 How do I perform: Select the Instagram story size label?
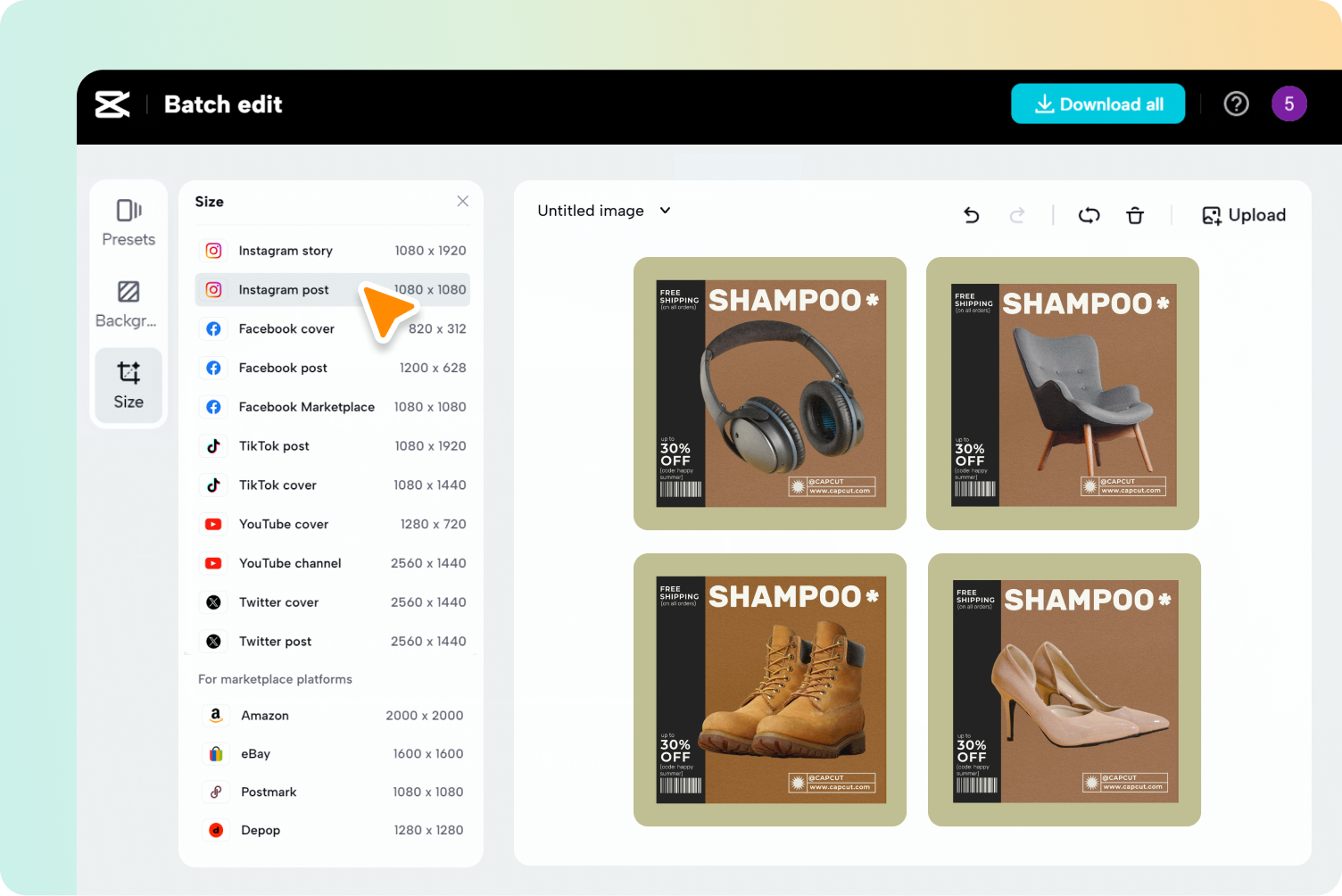286,251
